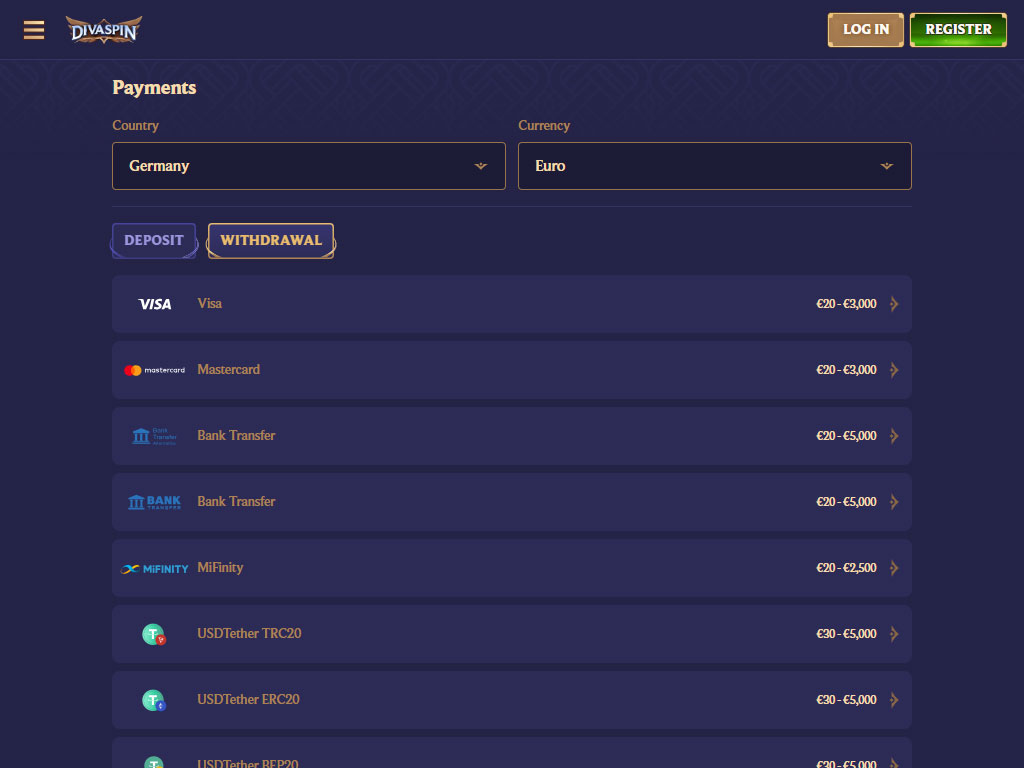Click the Visa logo icon
1024x768 pixels.
click(155, 304)
